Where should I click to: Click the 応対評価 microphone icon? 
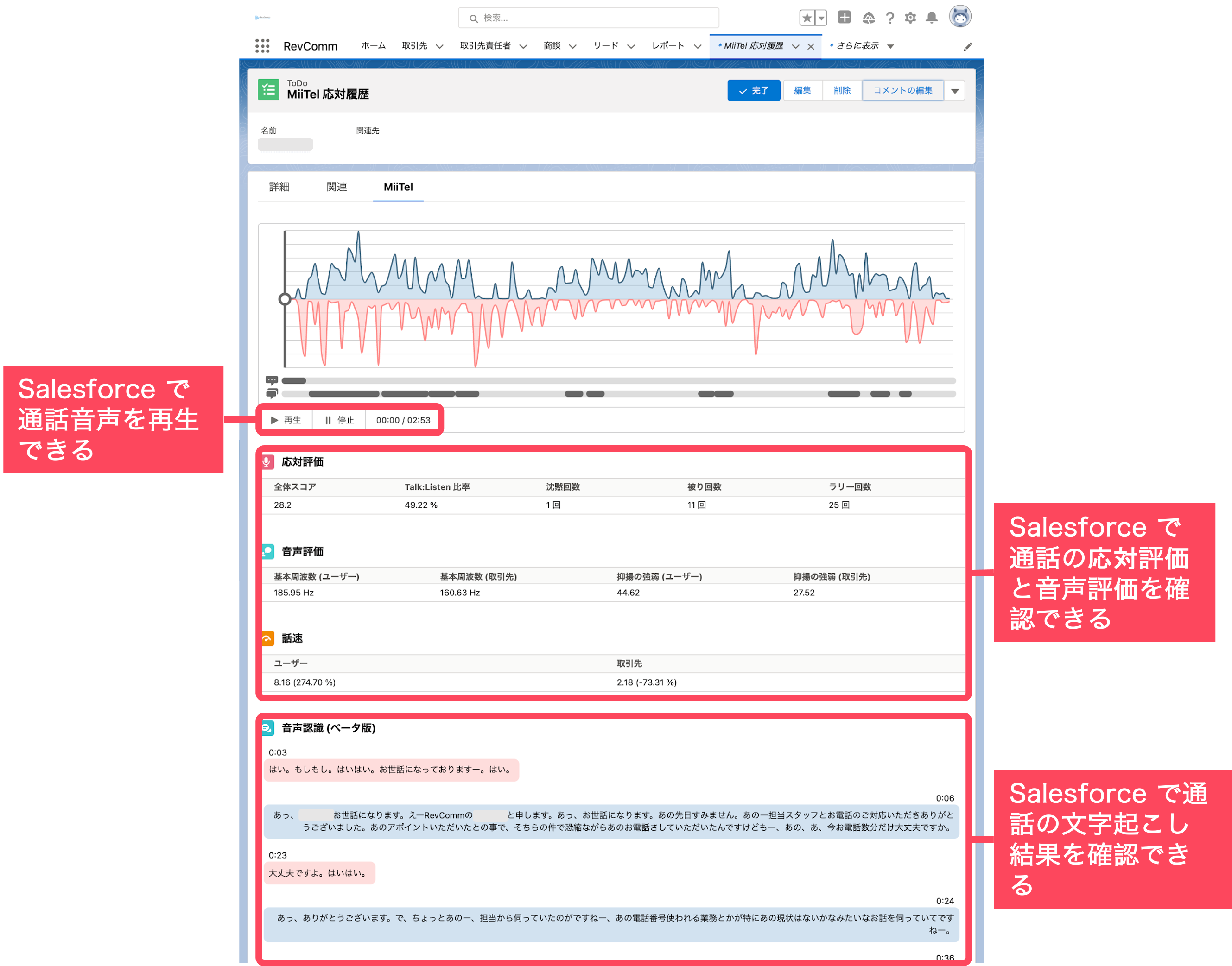(267, 461)
